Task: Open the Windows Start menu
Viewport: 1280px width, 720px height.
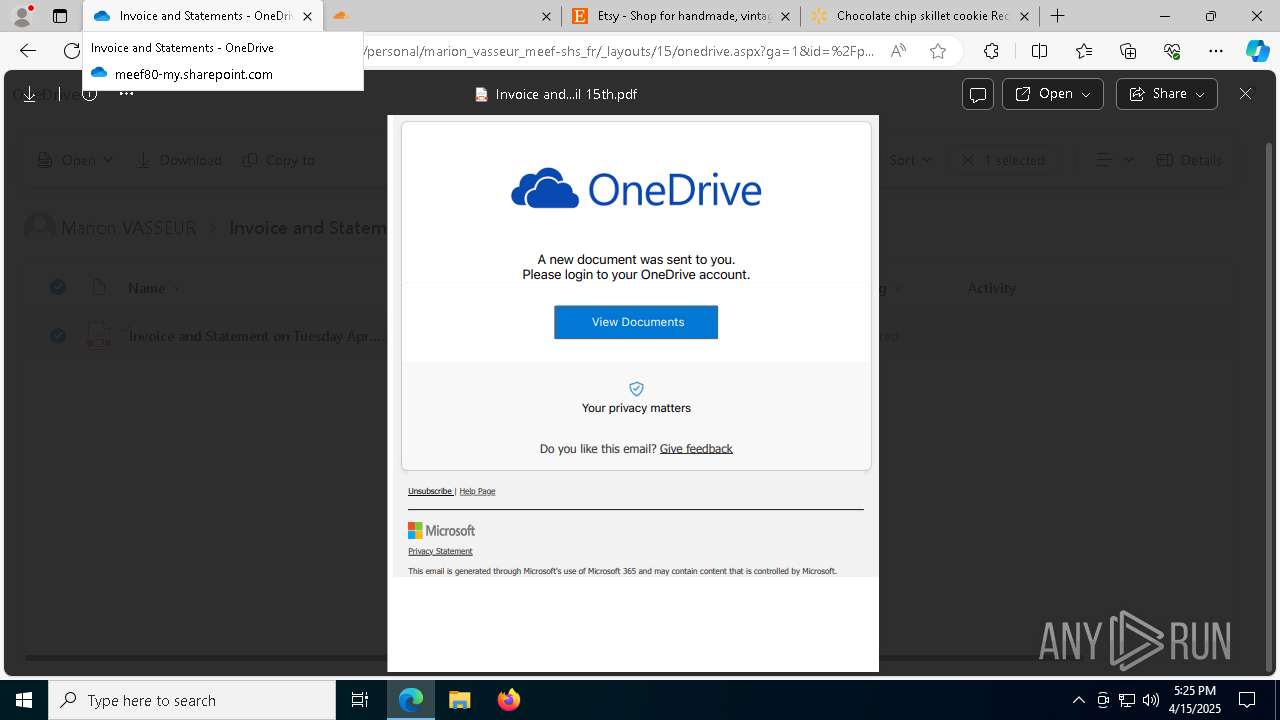Action: click(x=24, y=700)
